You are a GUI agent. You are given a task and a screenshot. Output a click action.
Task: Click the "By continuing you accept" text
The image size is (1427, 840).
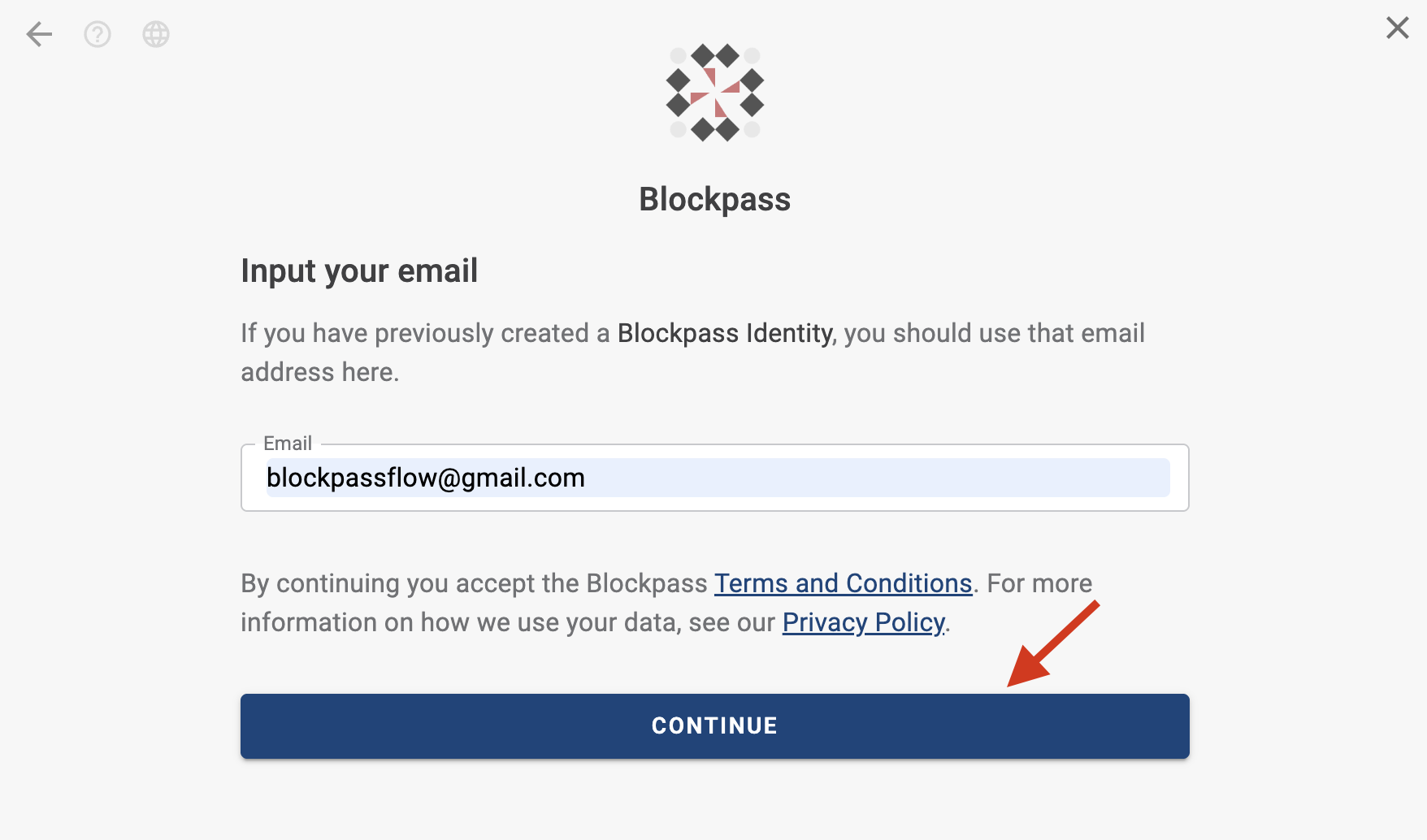(390, 583)
